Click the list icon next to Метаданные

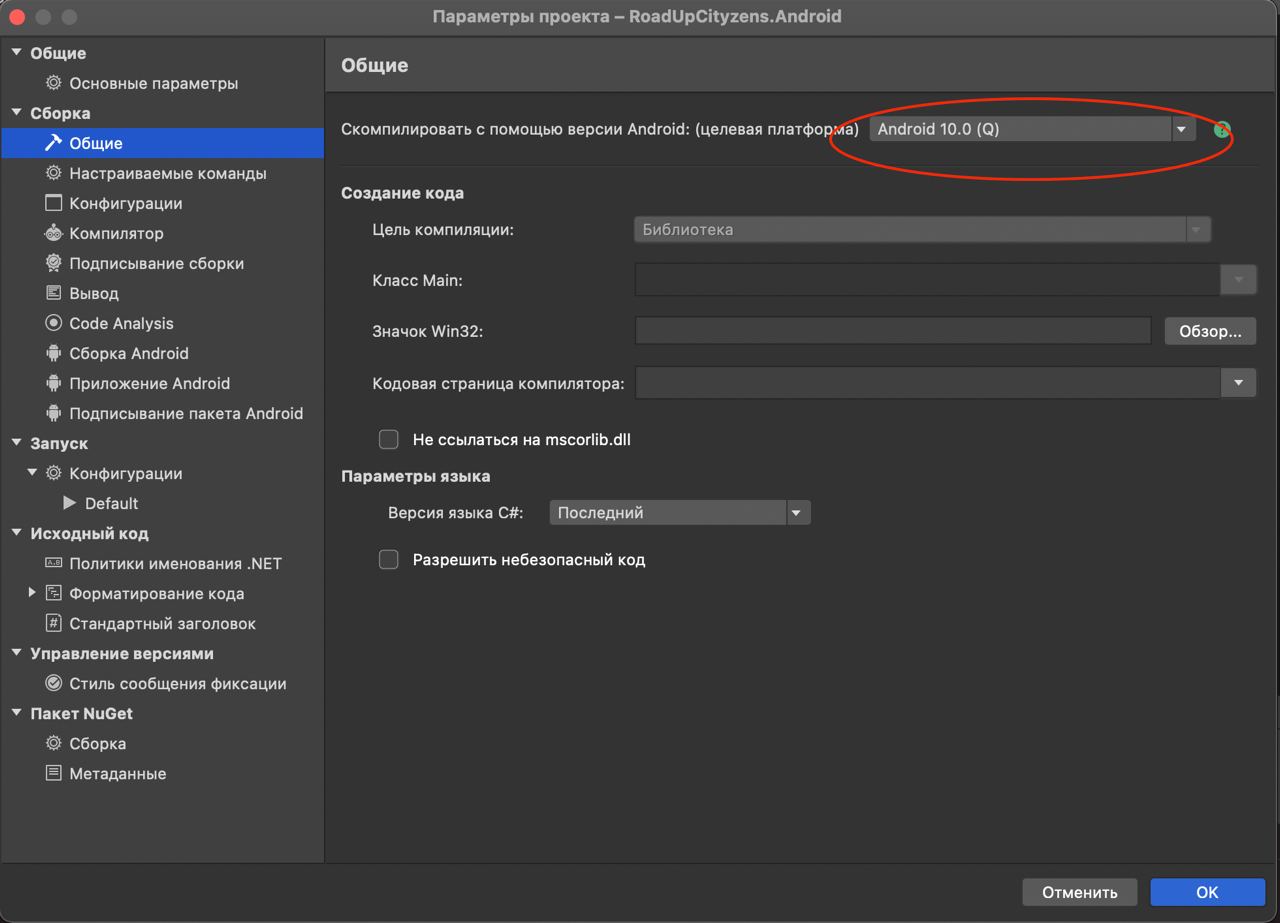(x=54, y=773)
